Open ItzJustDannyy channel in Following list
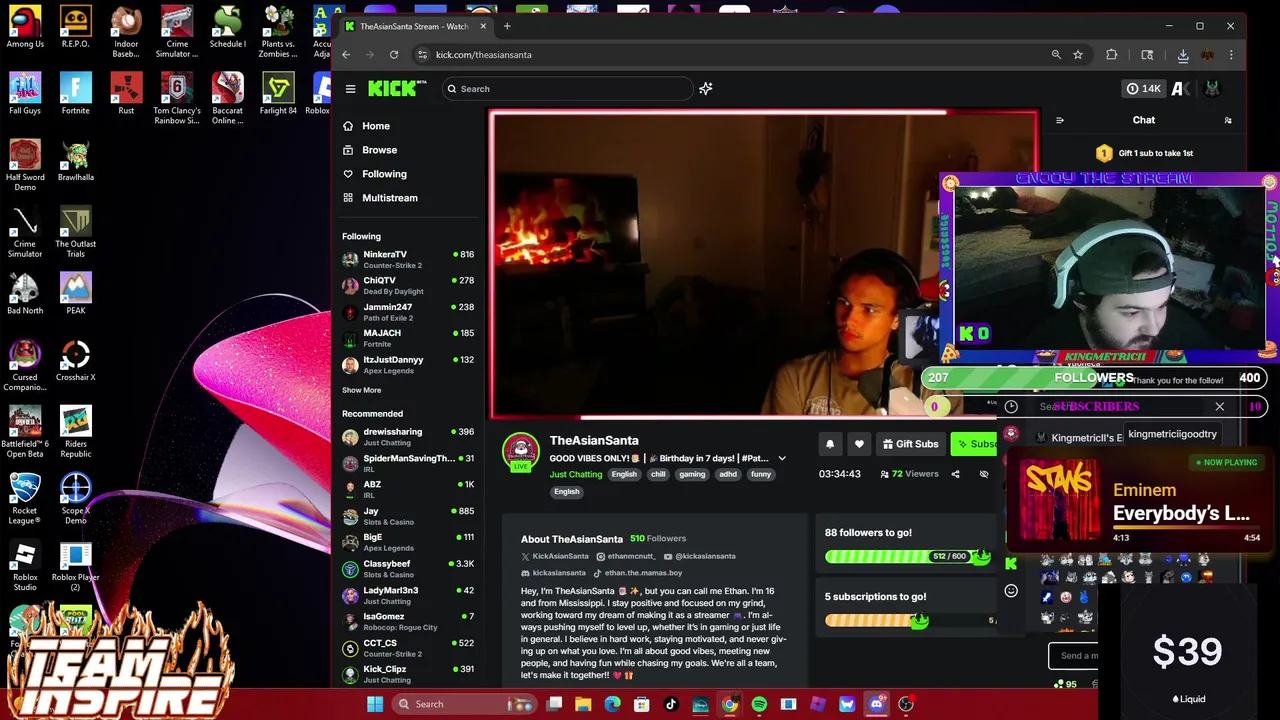This screenshot has width=1280, height=720. pos(408,365)
